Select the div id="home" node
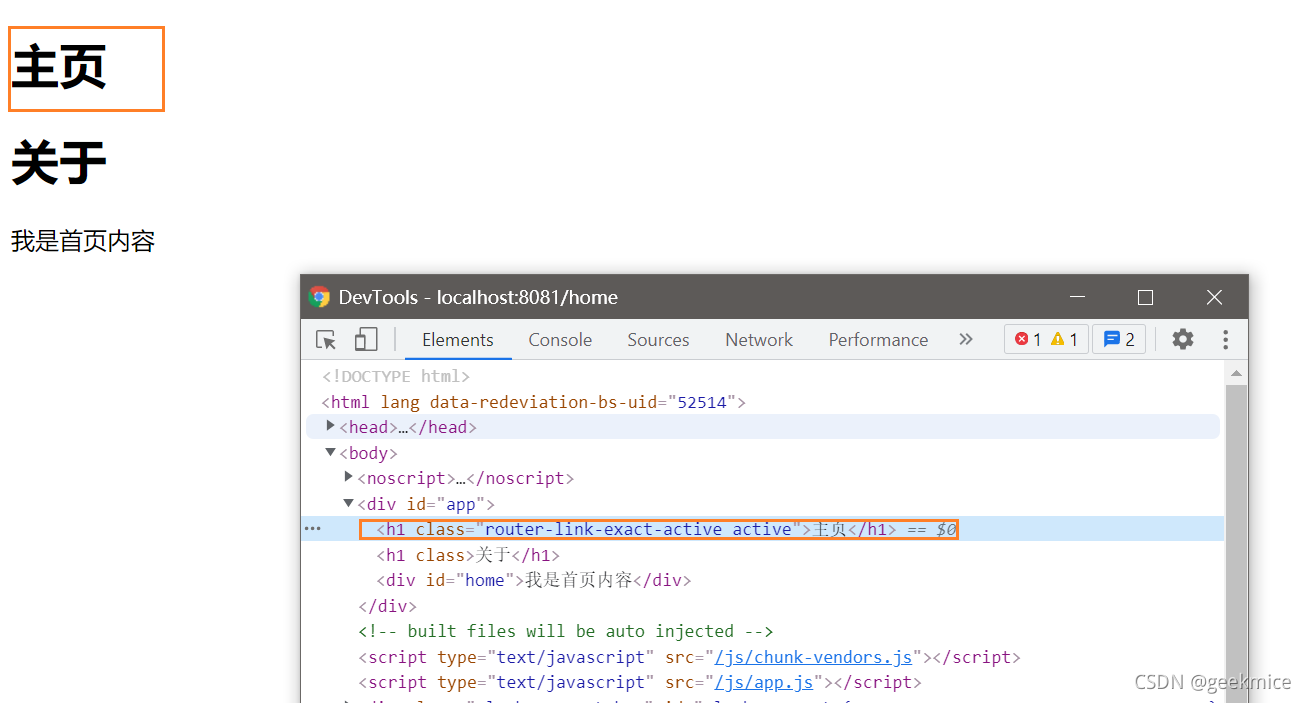 pos(534,580)
